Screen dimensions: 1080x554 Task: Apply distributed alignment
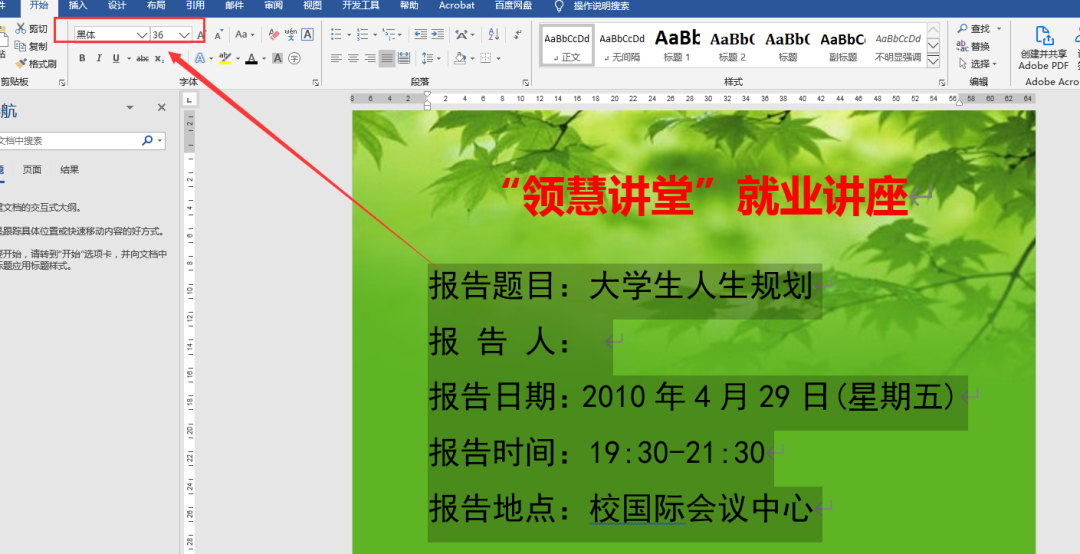[x=404, y=59]
